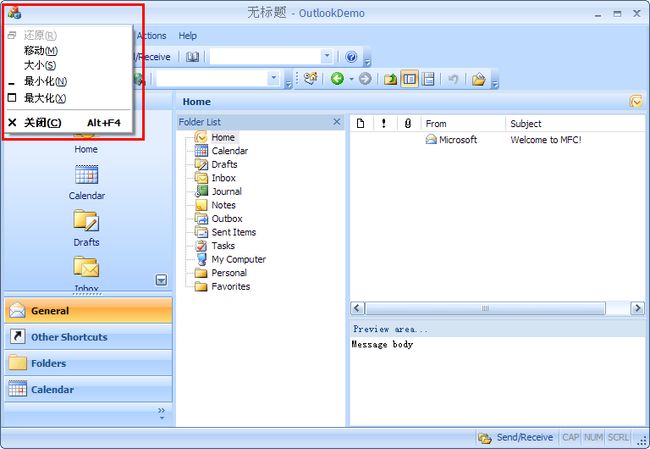Open the Inbox shortcut in the Outlook bar

click(x=86, y=274)
